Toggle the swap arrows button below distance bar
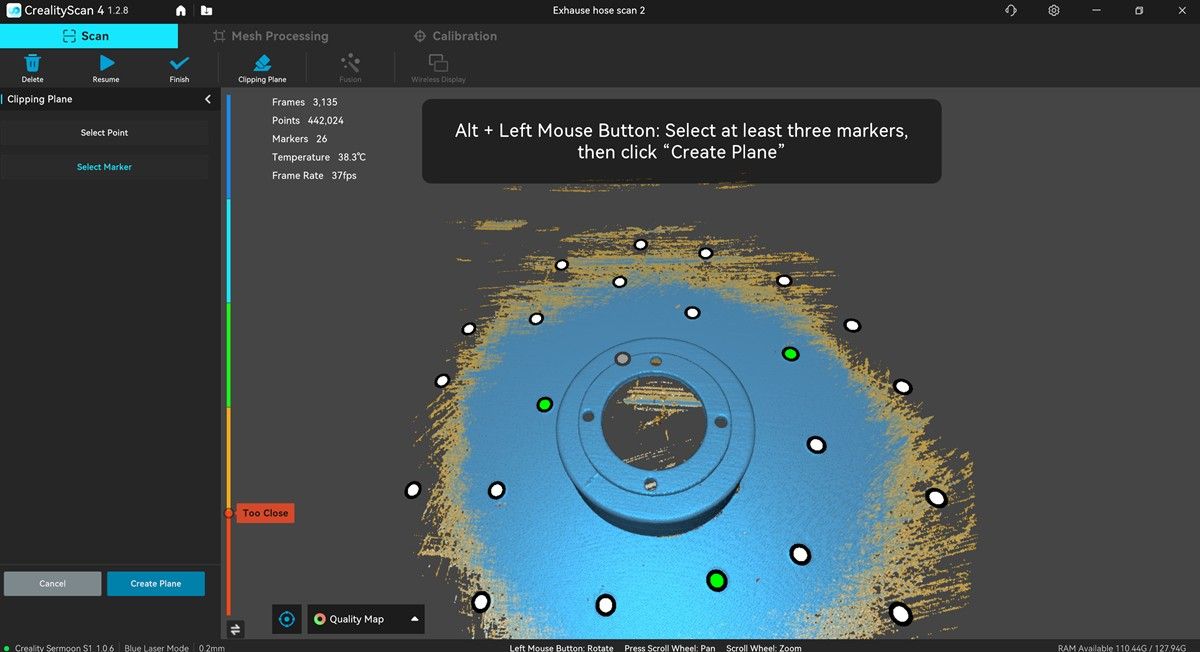The width and height of the screenshot is (1200, 652). click(235, 629)
